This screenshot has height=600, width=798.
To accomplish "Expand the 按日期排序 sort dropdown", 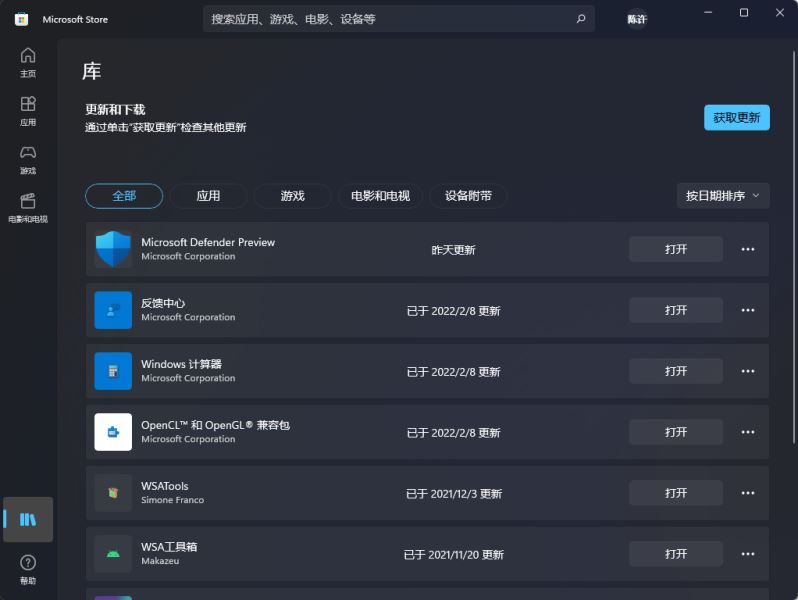I will [x=723, y=196].
